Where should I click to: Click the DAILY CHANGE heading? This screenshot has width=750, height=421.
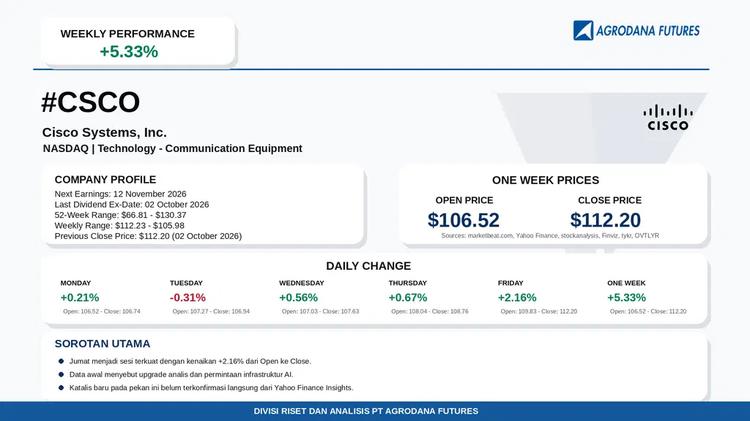pos(368,266)
